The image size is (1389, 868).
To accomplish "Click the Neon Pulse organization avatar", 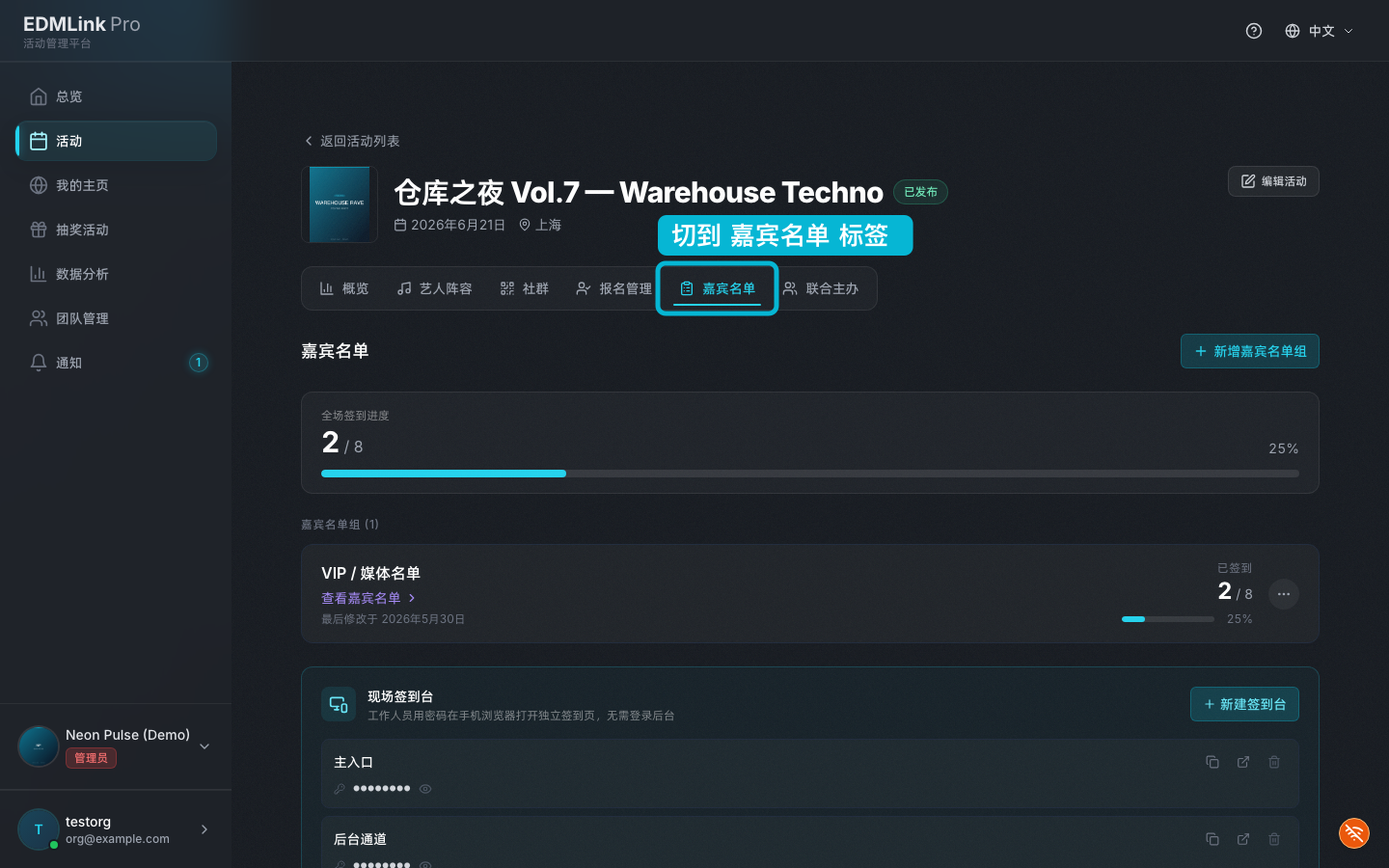I will 39,746.
